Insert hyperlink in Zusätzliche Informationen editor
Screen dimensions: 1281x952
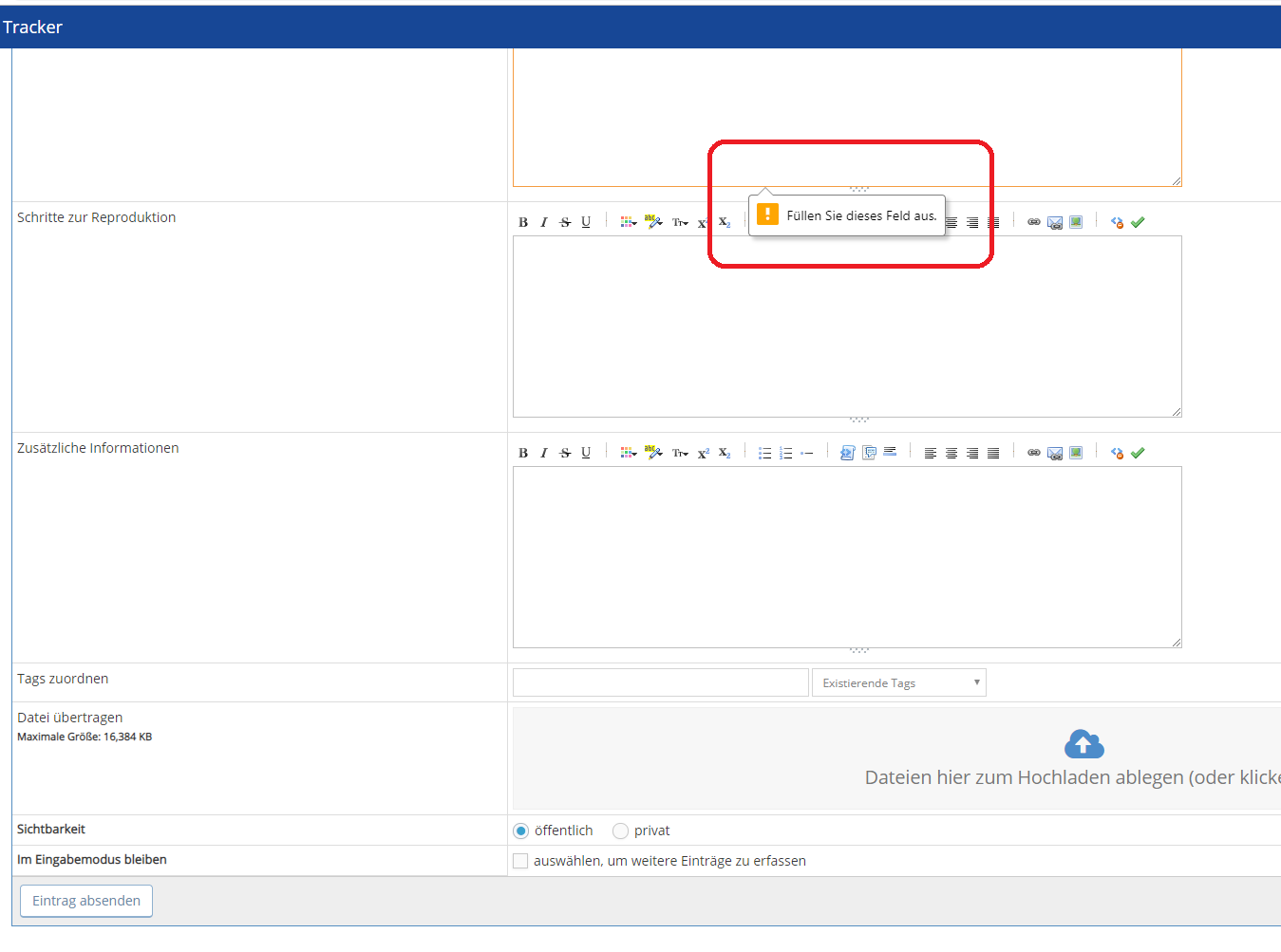click(1034, 454)
